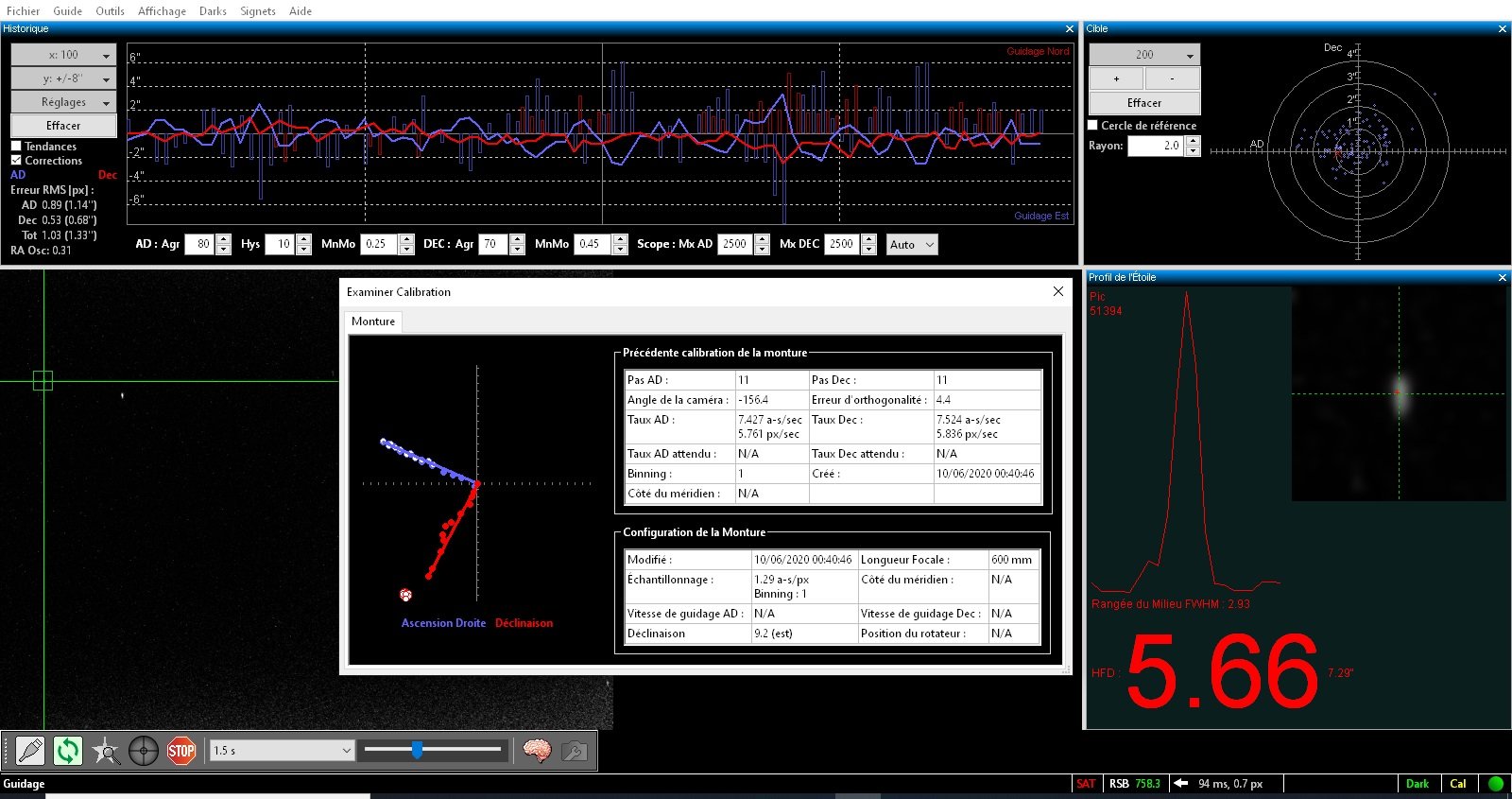Click the red STOP sign icon
Screen dimensions: 1512x799
point(181,751)
